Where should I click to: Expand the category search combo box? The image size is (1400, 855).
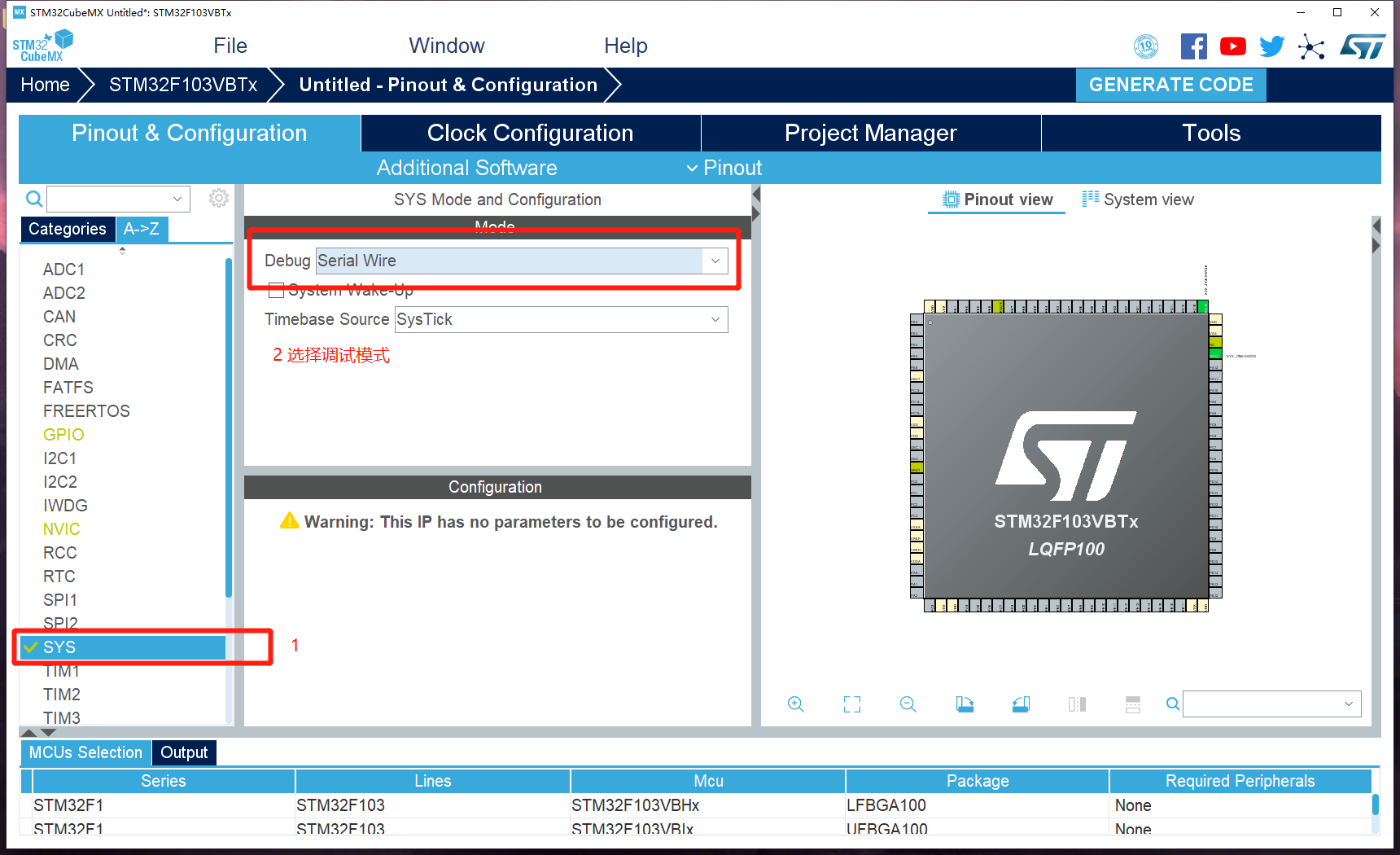[x=177, y=199]
